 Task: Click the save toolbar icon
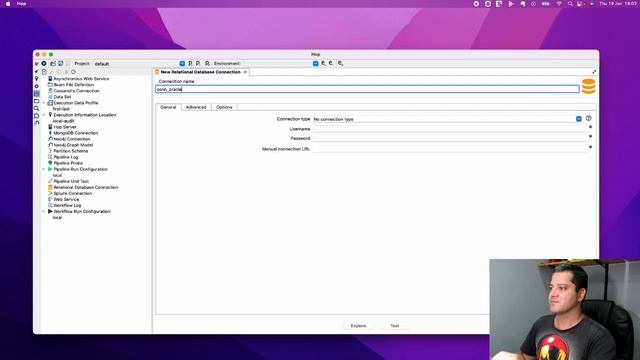tap(60, 64)
